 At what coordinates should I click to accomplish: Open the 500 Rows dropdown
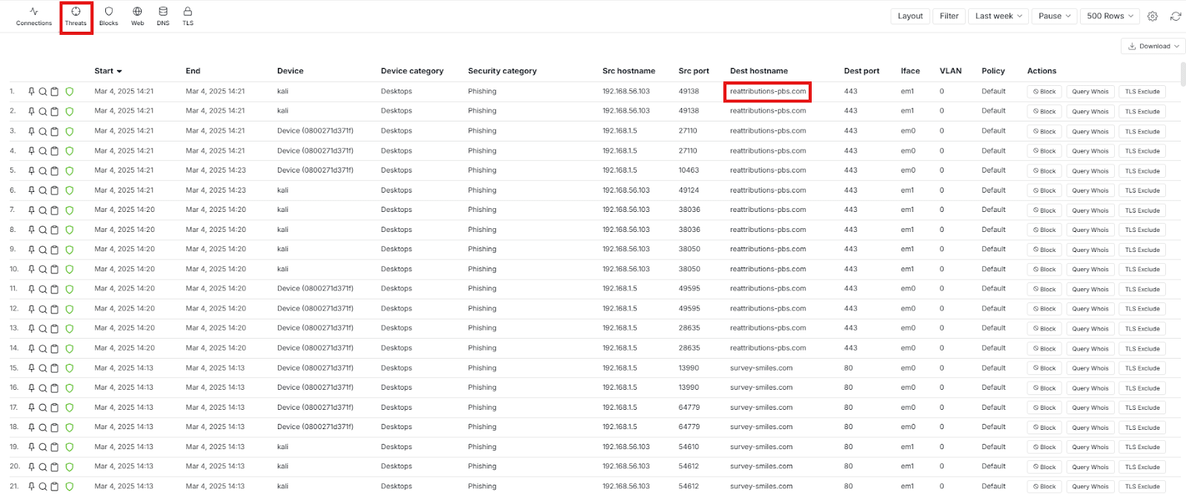pyautogui.click(x=1110, y=16)
